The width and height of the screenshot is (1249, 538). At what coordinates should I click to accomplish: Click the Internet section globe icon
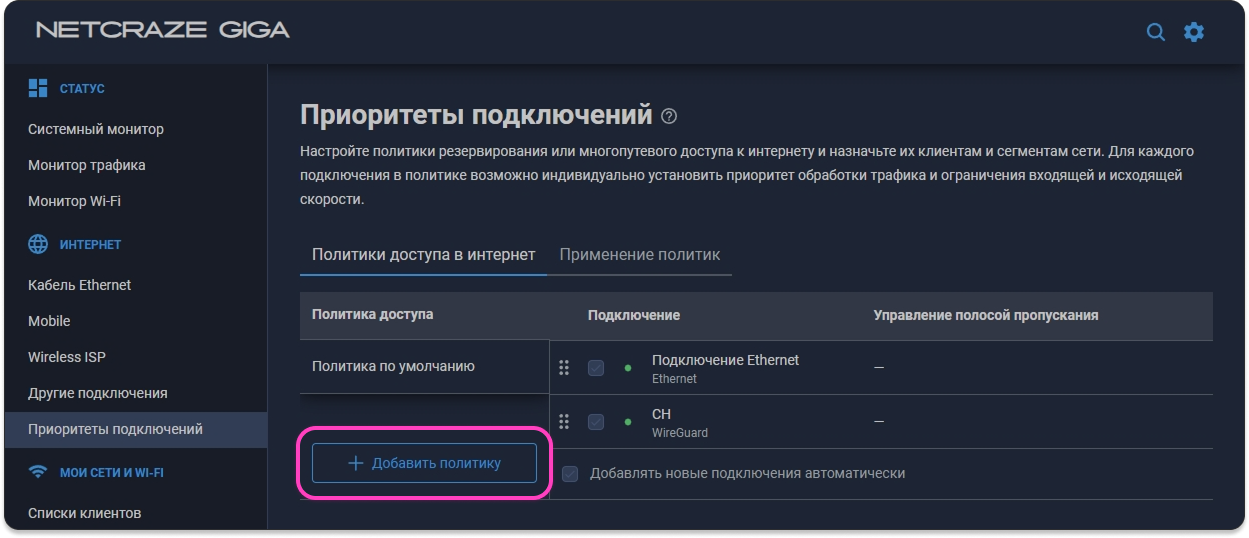[38, 244]
